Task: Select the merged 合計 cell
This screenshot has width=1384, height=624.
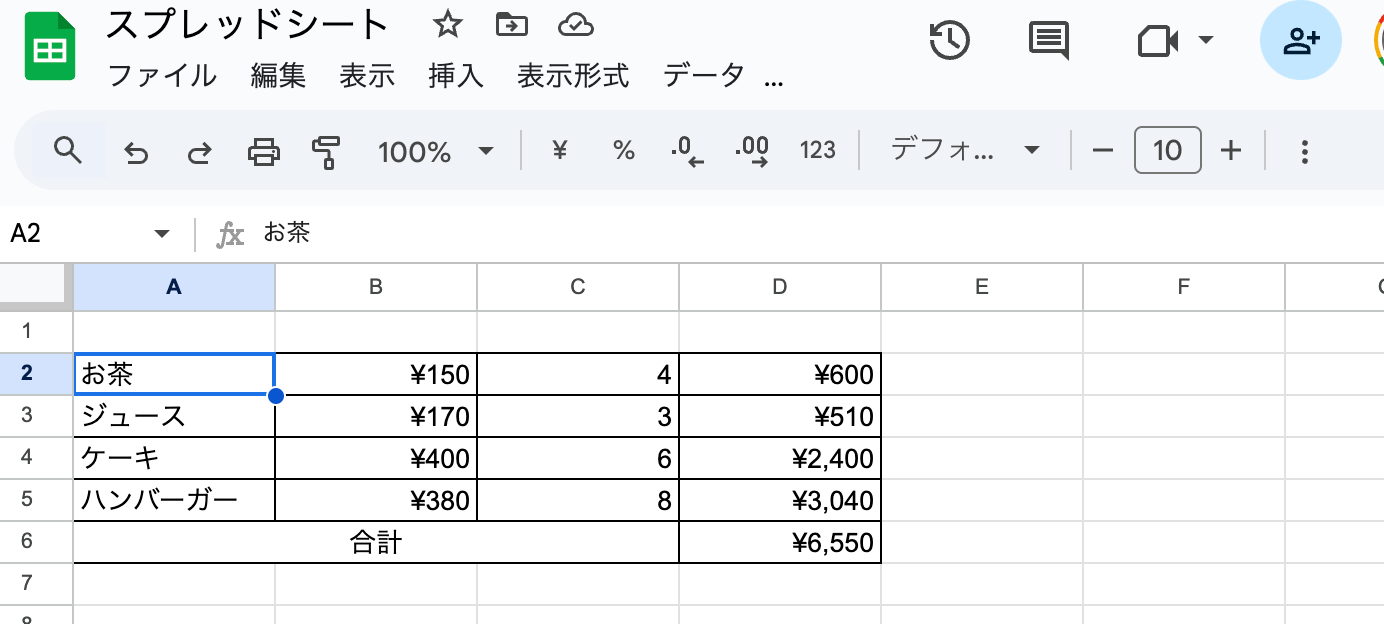Action: tap(376, 543)
